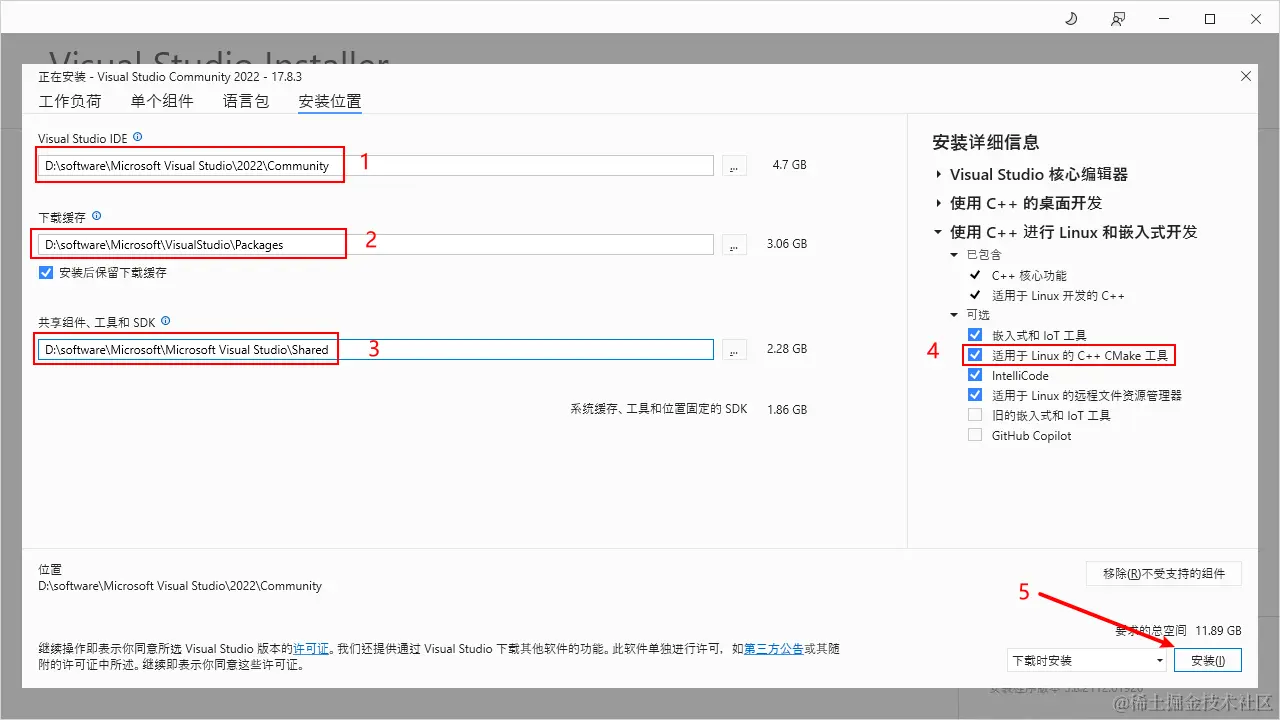
Task: Uncheck 嵌入式和 IoT 工具 option
Action: coord(975,335)
